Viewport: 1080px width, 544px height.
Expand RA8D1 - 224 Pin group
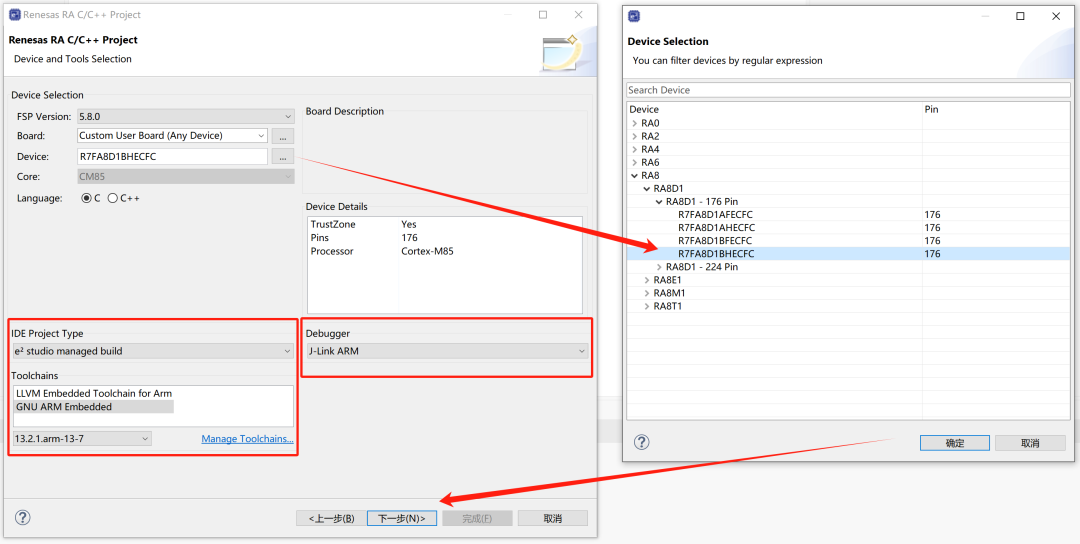(x=659, y=267)
